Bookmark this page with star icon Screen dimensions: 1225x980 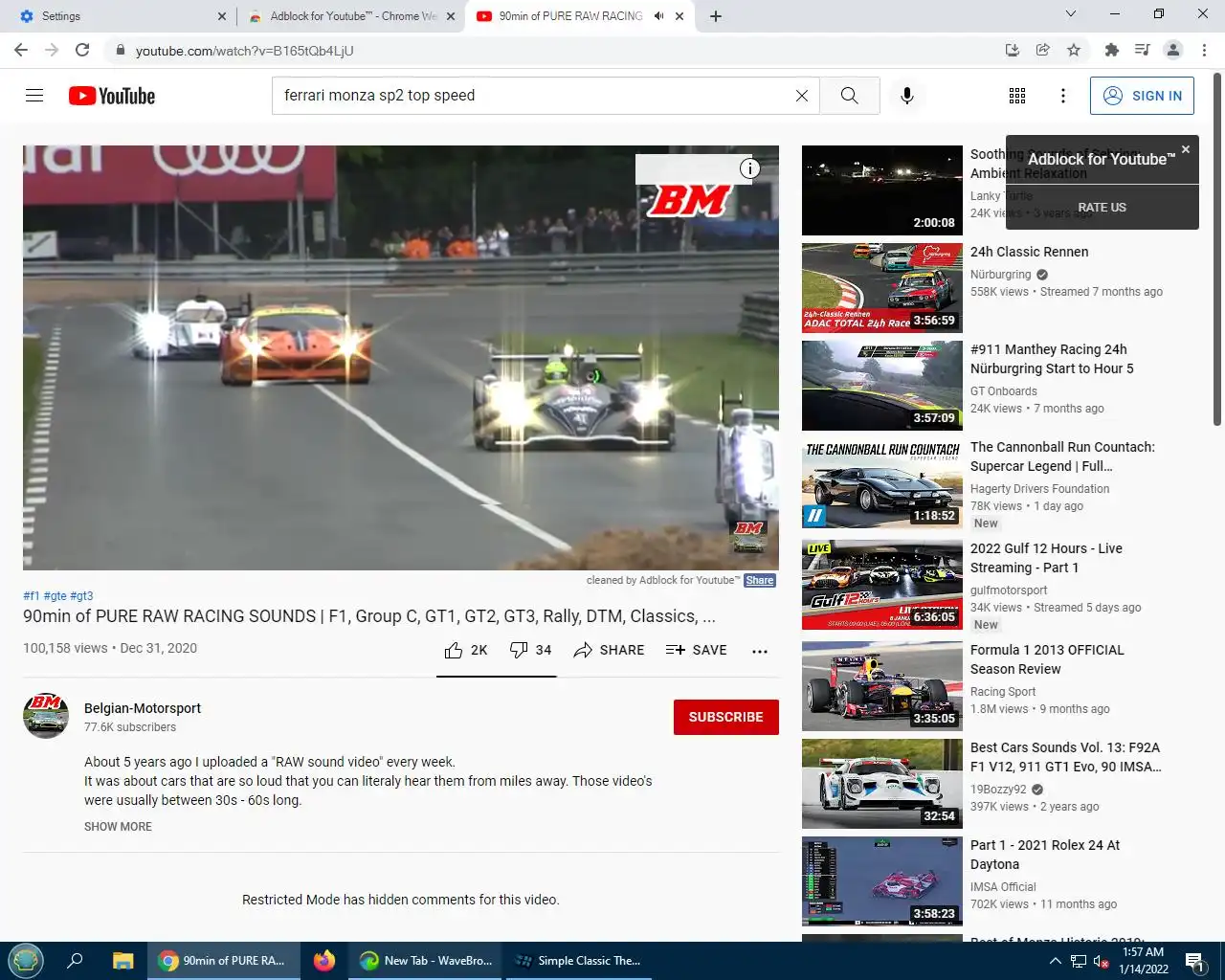point(1074,50)
